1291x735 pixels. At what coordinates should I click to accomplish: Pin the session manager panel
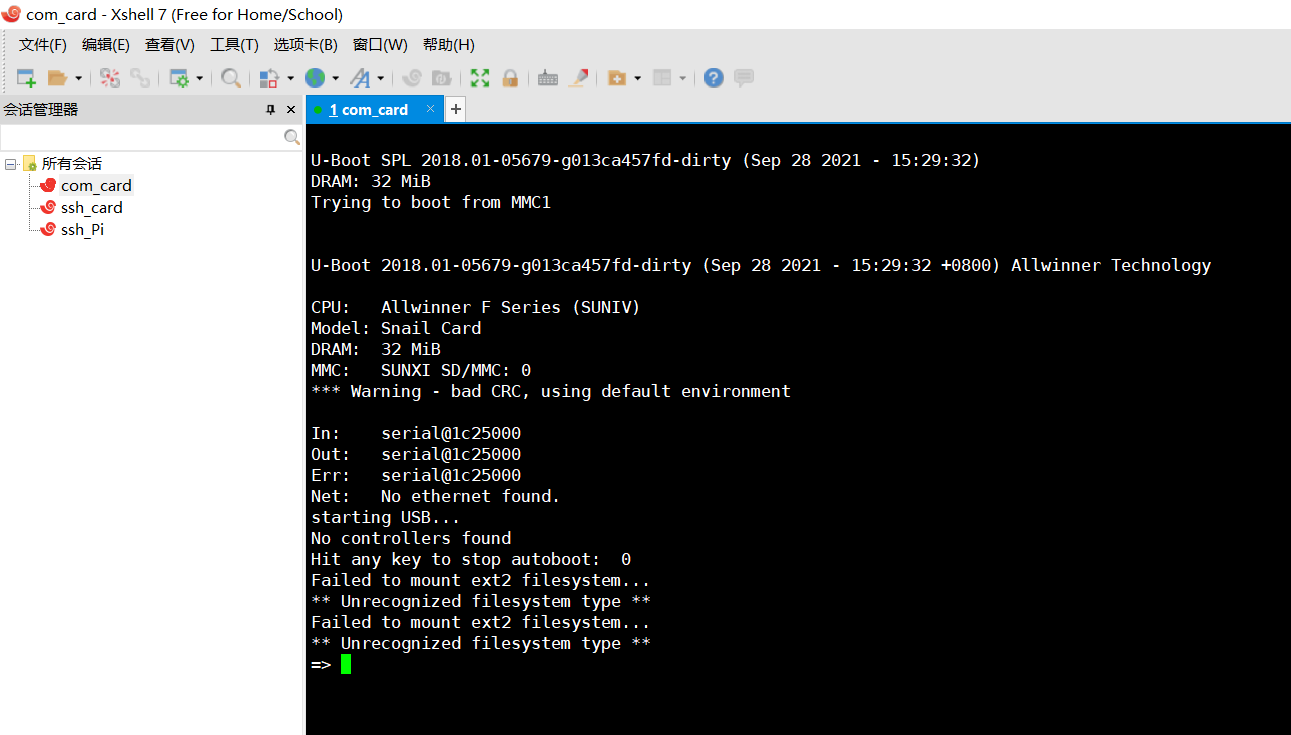270,110
